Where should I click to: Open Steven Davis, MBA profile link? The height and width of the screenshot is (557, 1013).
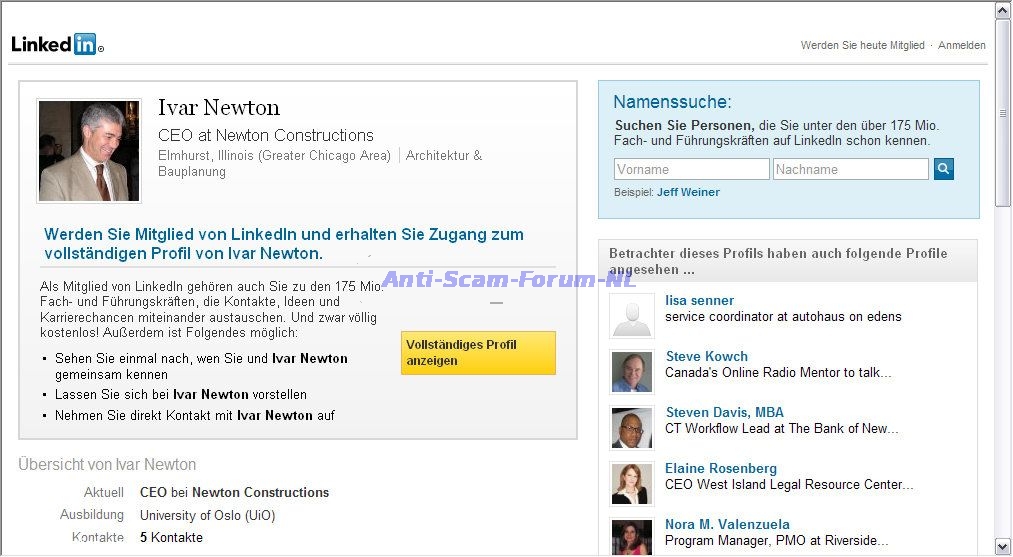point(724,412)
